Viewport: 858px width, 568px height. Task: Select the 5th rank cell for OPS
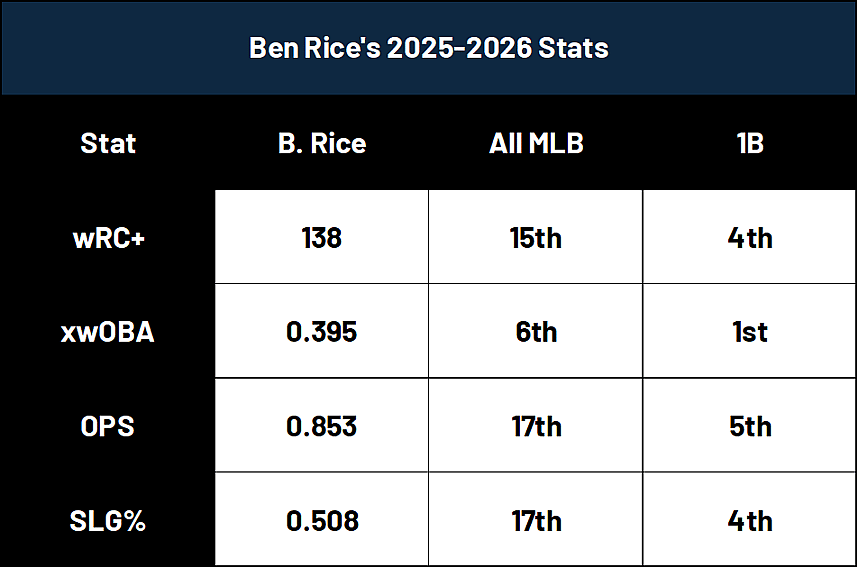pos(750,426)
